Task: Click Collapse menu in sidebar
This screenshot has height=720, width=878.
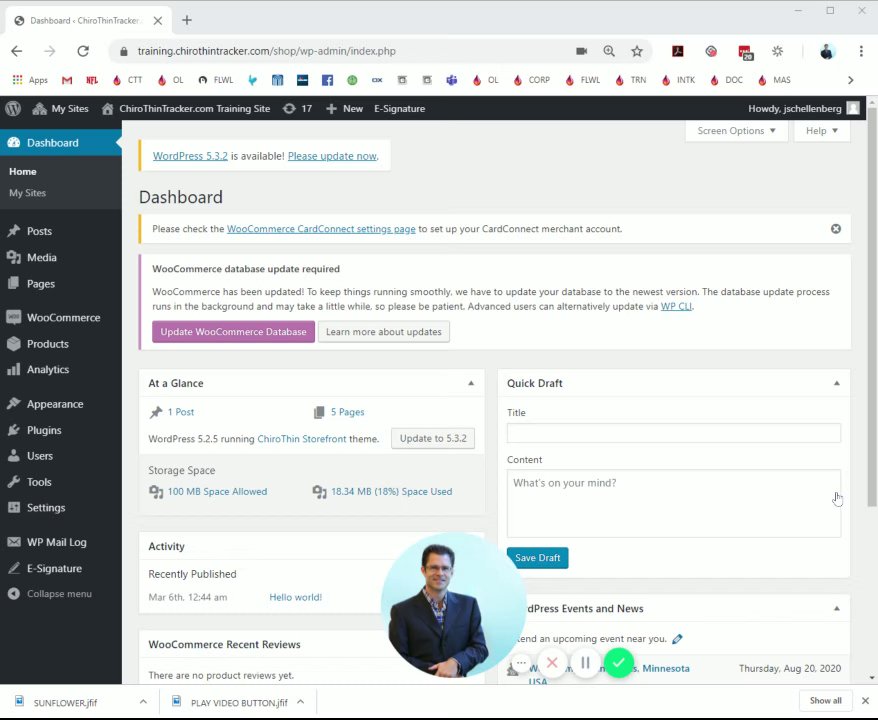Action: [x=60, y=594]
